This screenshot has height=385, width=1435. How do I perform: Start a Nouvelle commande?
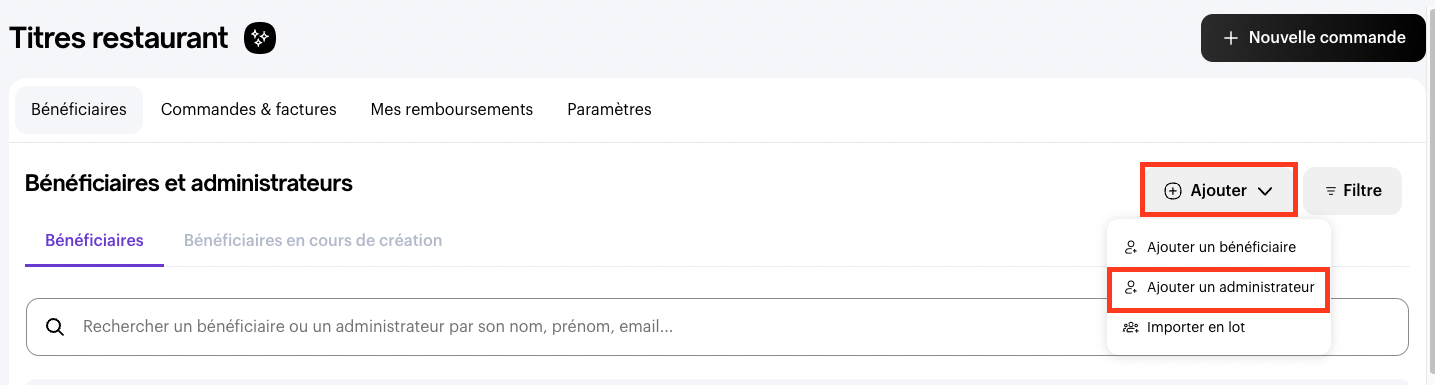[x=1313, y=38]
